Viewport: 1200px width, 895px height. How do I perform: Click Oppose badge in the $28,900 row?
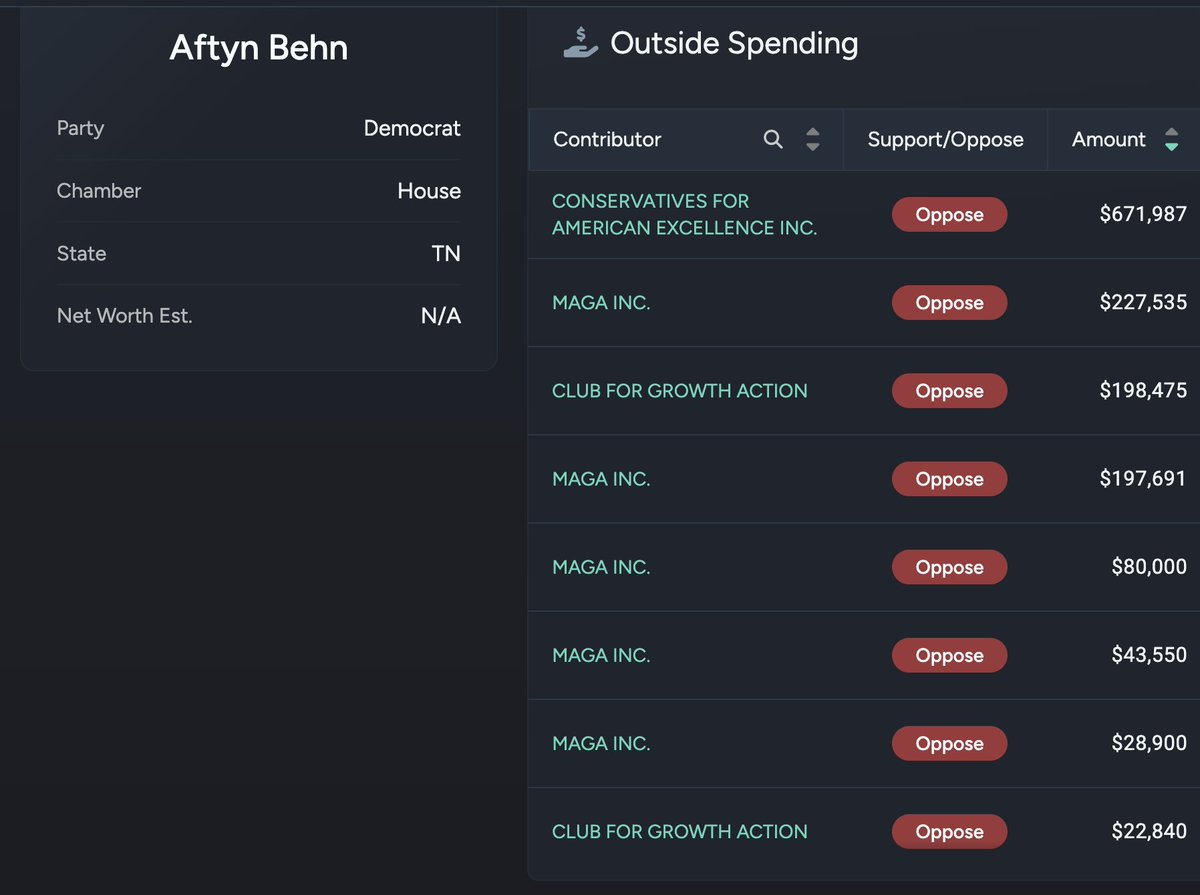coord(949,743)
